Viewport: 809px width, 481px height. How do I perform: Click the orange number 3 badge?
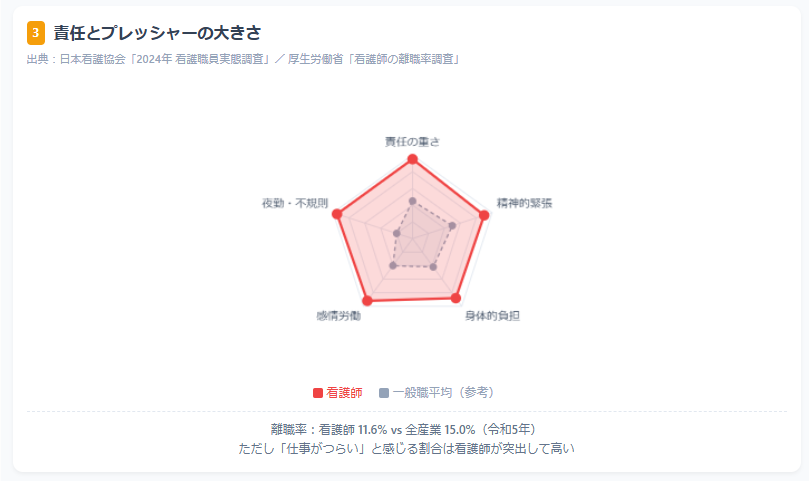36,33
